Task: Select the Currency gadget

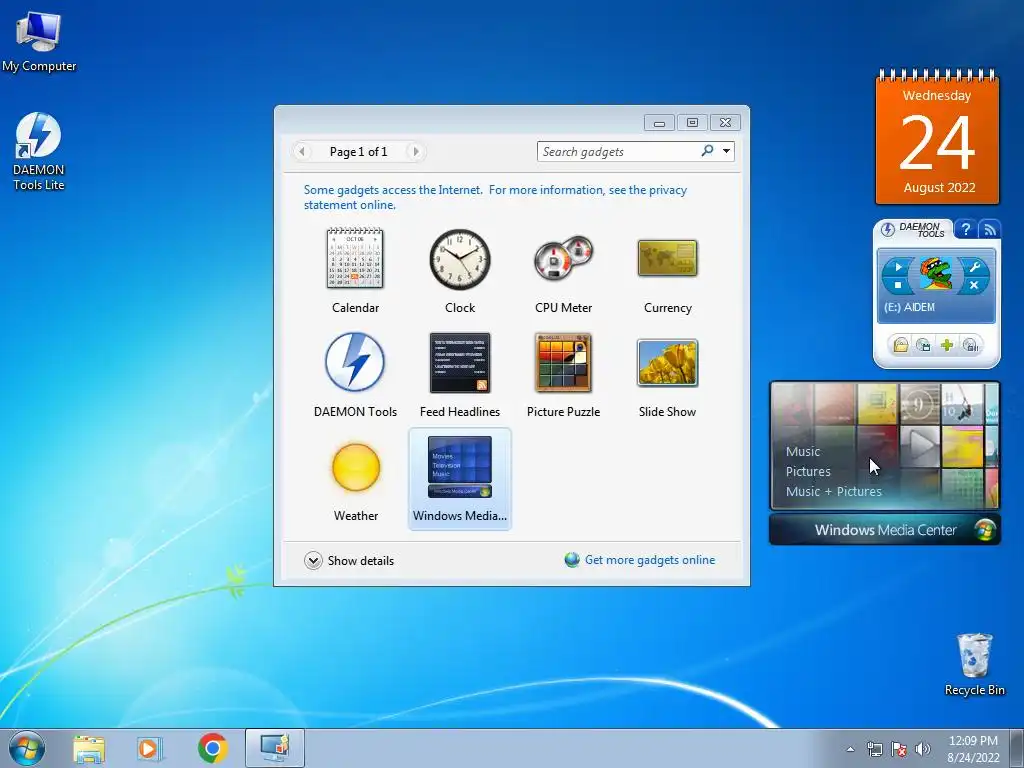Action: click(667, 272)
